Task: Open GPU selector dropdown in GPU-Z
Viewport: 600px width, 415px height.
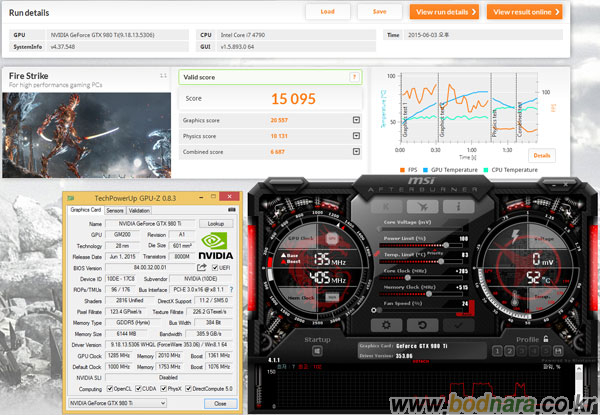Action: [x=117, y=403]
